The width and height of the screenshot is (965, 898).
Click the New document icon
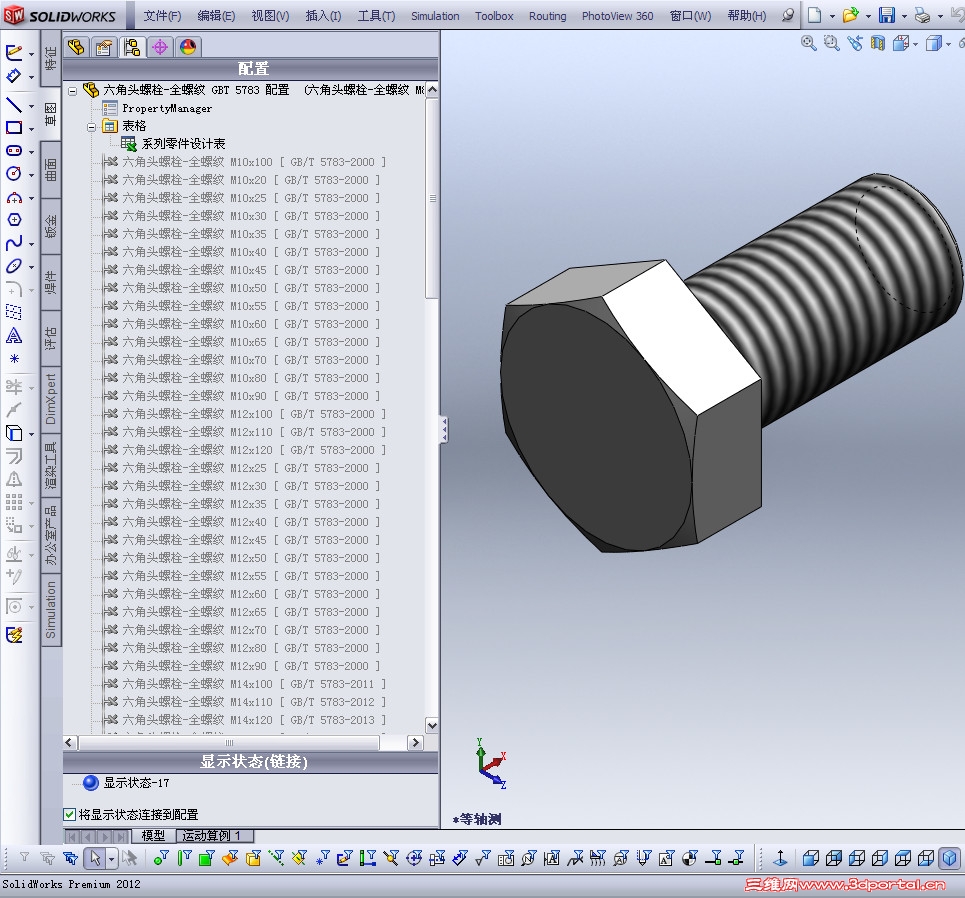coord(814,15)
